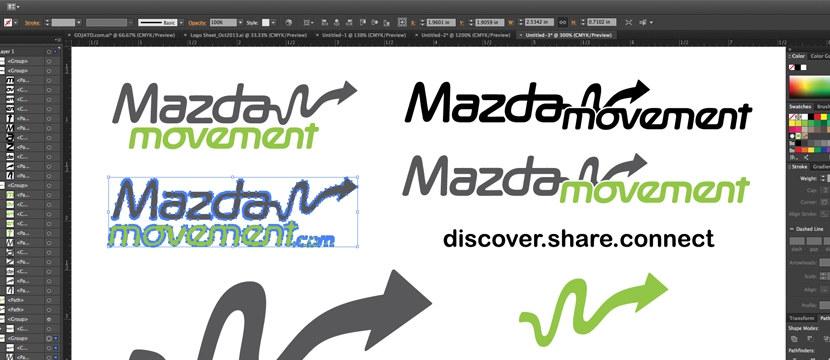Enable the Dashed Line checkbox
The height and width of the screenshot is (360, 830).
[792, 229]
